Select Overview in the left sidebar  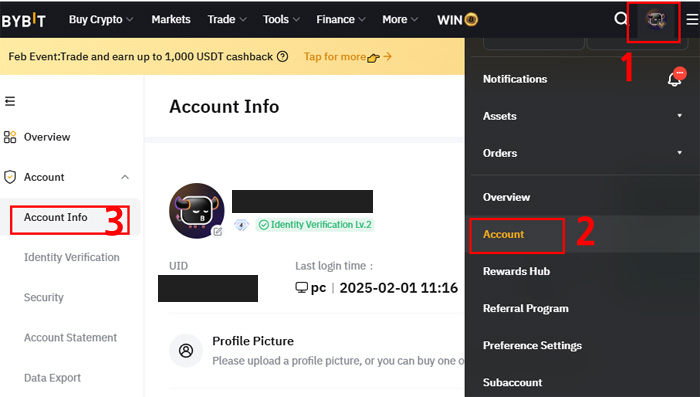pos(47,137)
